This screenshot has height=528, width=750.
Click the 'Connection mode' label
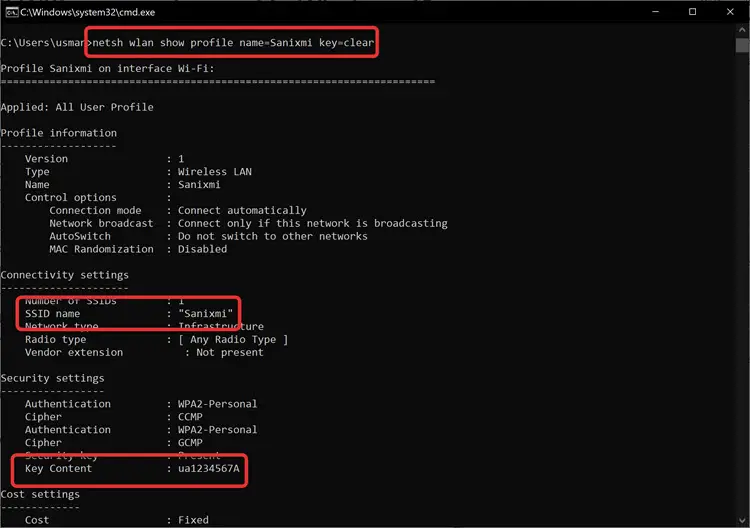click(95, 210)
